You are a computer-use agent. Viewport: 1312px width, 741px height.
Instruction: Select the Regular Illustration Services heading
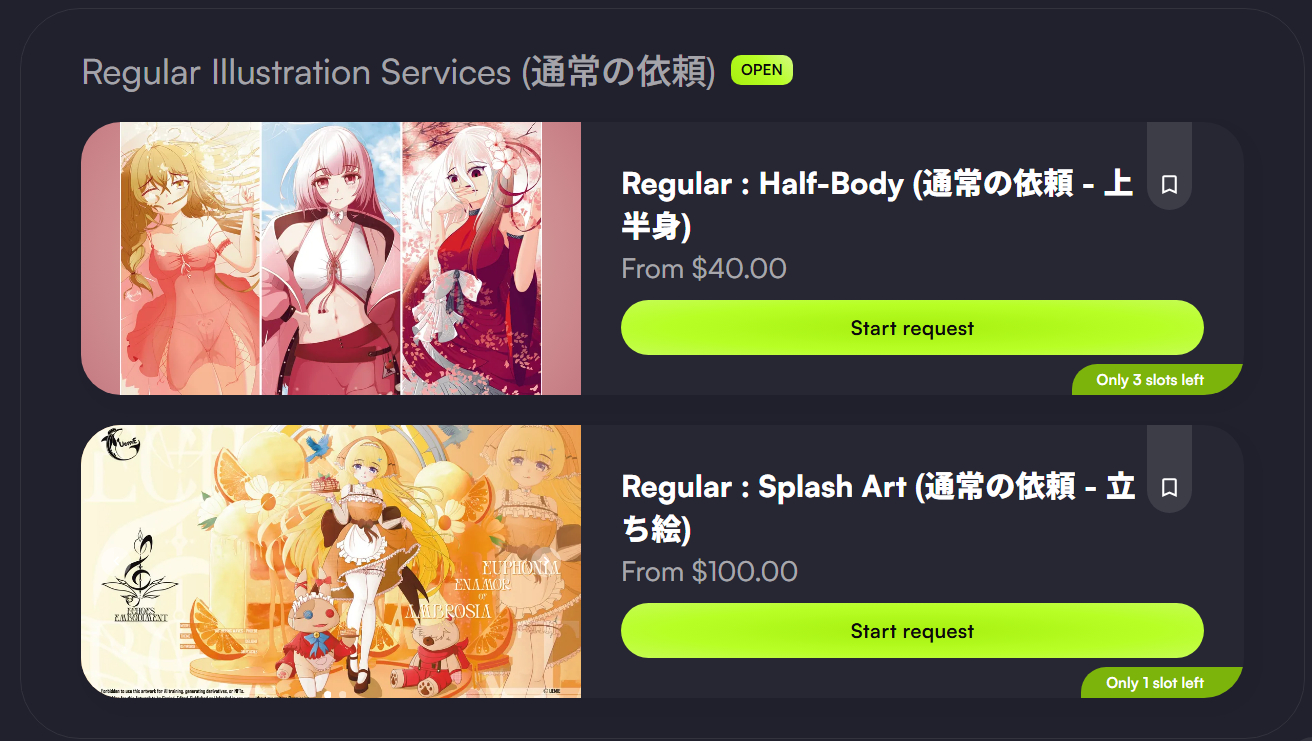click(398, 72)
